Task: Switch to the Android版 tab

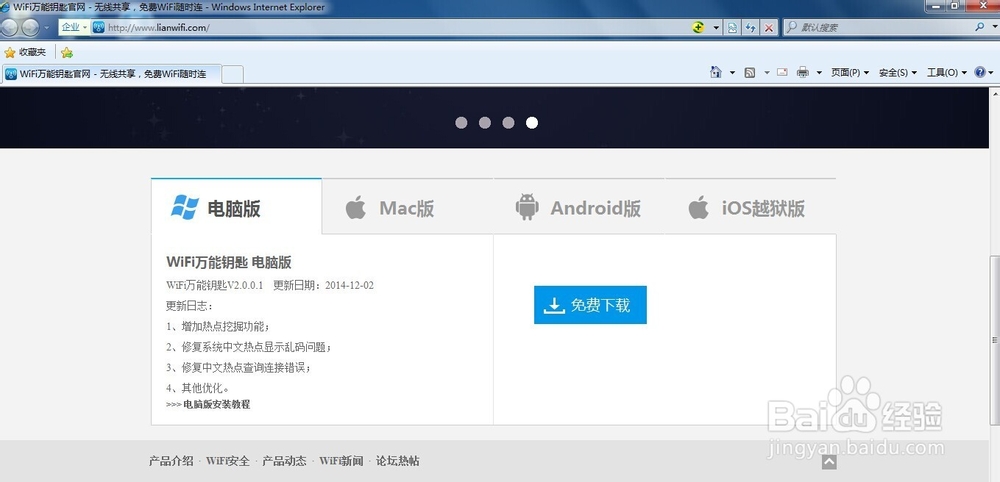Action: pyautogui.click(x=579, y=207)
